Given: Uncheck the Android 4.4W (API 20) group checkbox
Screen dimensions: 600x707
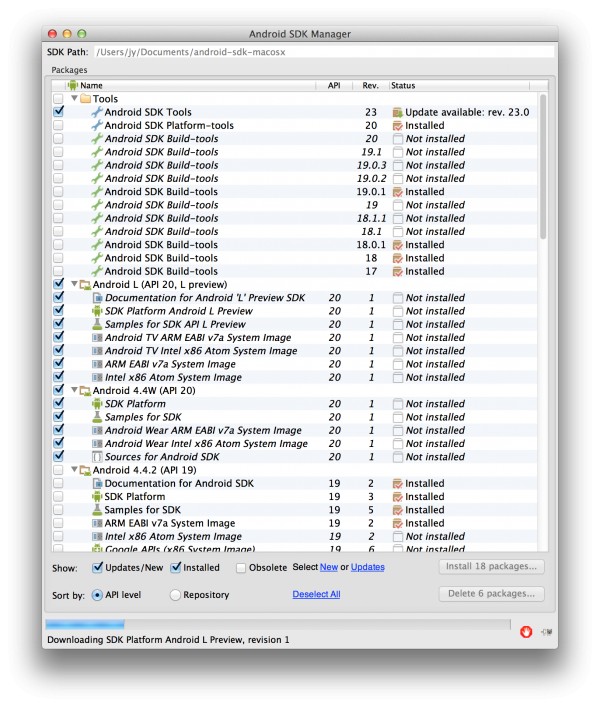Looking at the screenshot, I should [58, 390].
